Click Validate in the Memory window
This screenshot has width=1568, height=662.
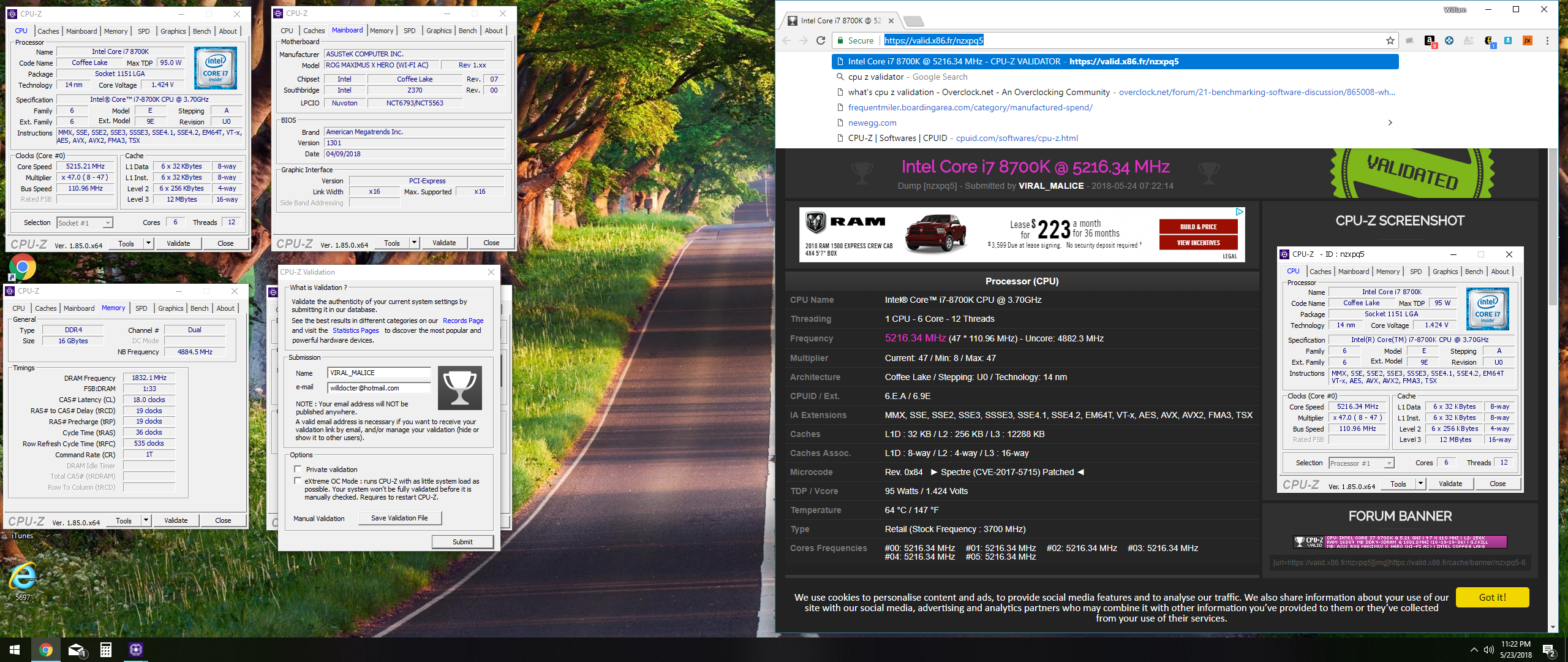coord(176,520)
